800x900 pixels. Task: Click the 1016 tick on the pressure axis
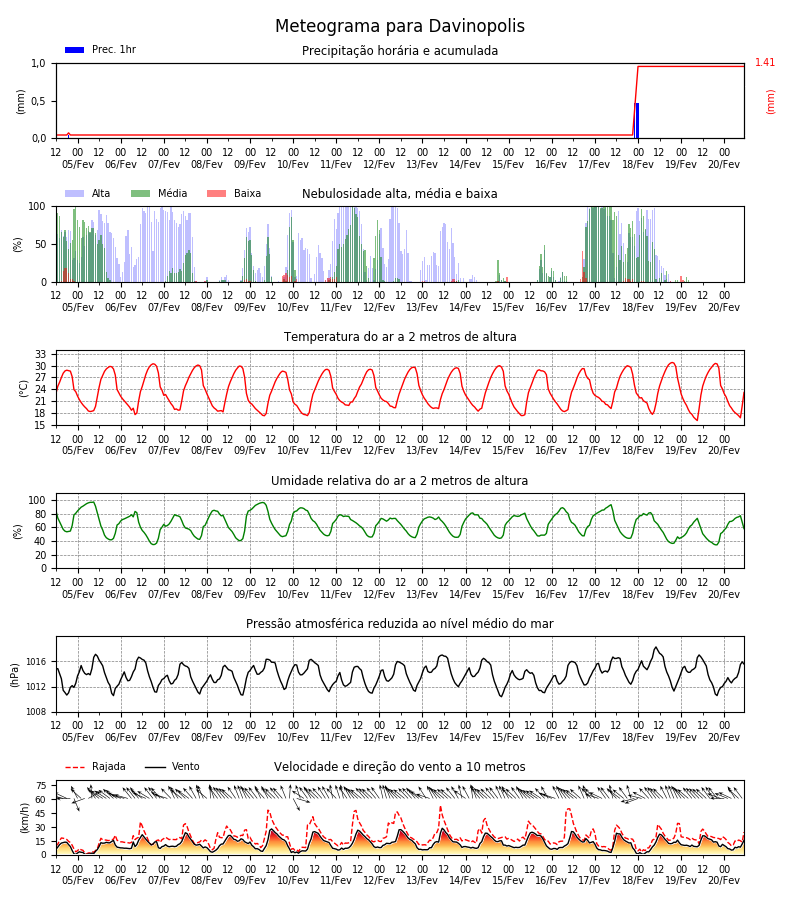coord(37,662)
